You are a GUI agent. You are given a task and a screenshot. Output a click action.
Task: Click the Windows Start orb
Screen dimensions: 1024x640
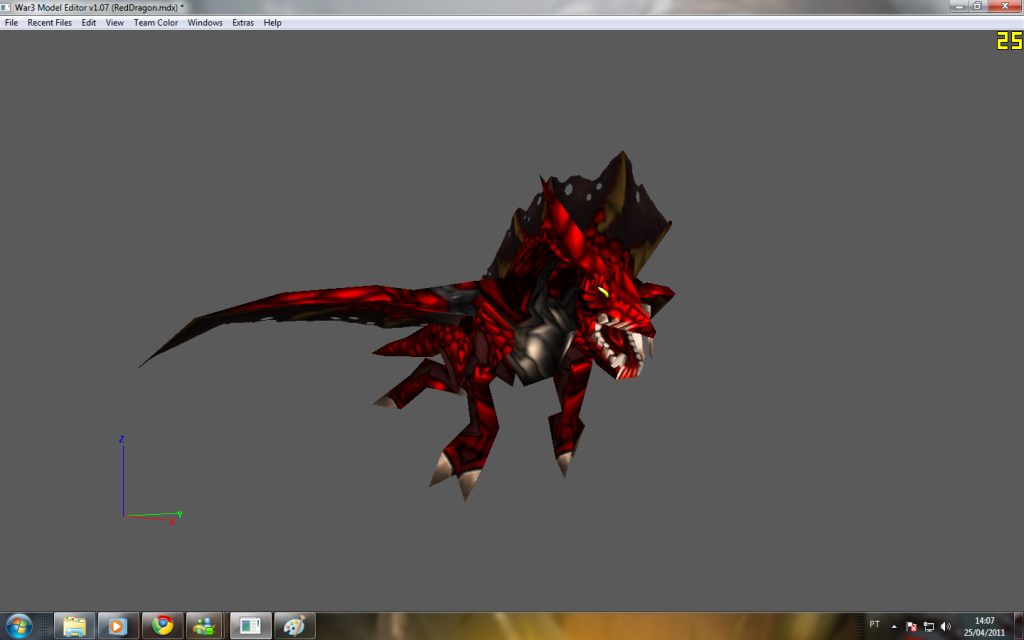click(x=18, y=626)
